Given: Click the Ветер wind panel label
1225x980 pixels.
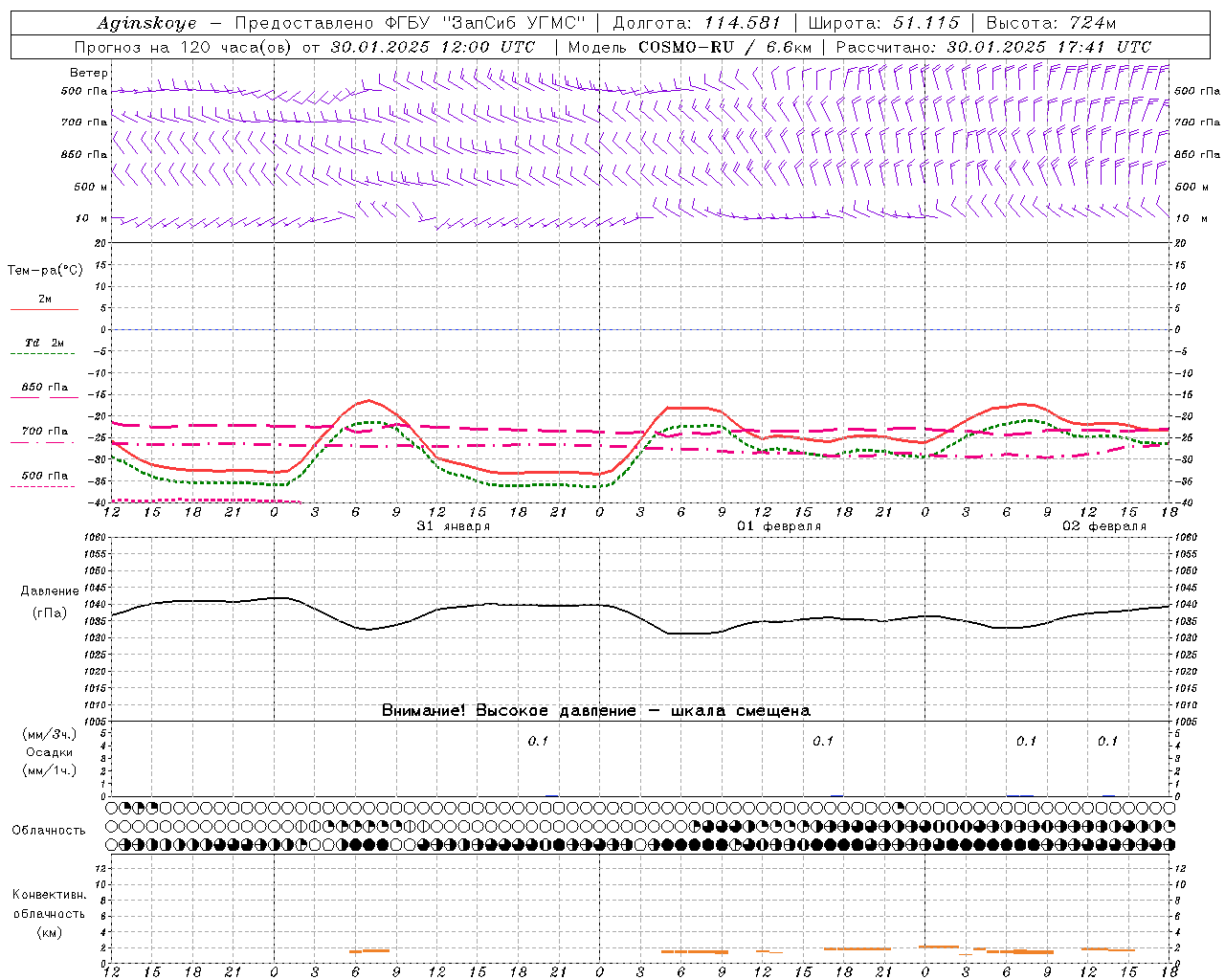Looking at the screenshot, I should tap(89, 73).
